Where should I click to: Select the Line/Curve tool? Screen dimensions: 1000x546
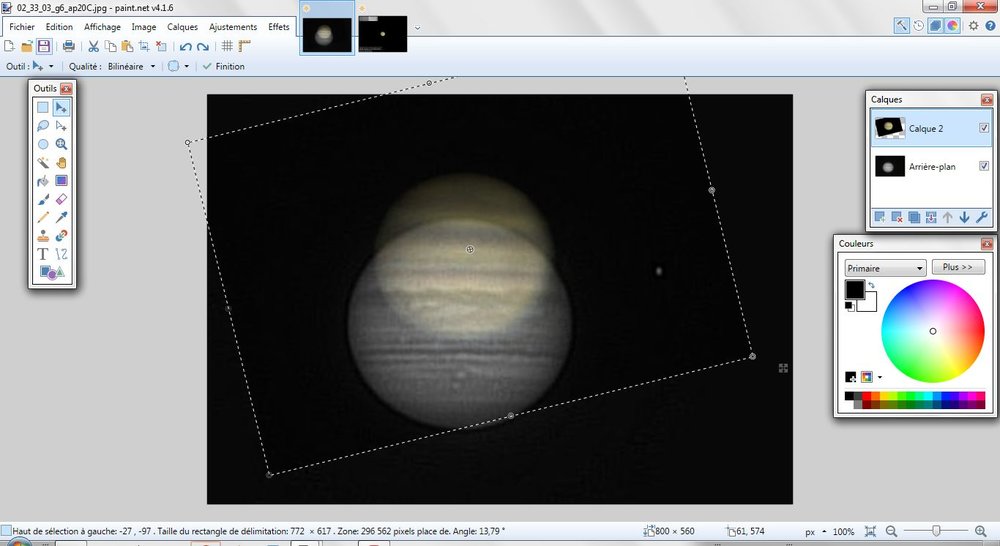coord(61,254)
